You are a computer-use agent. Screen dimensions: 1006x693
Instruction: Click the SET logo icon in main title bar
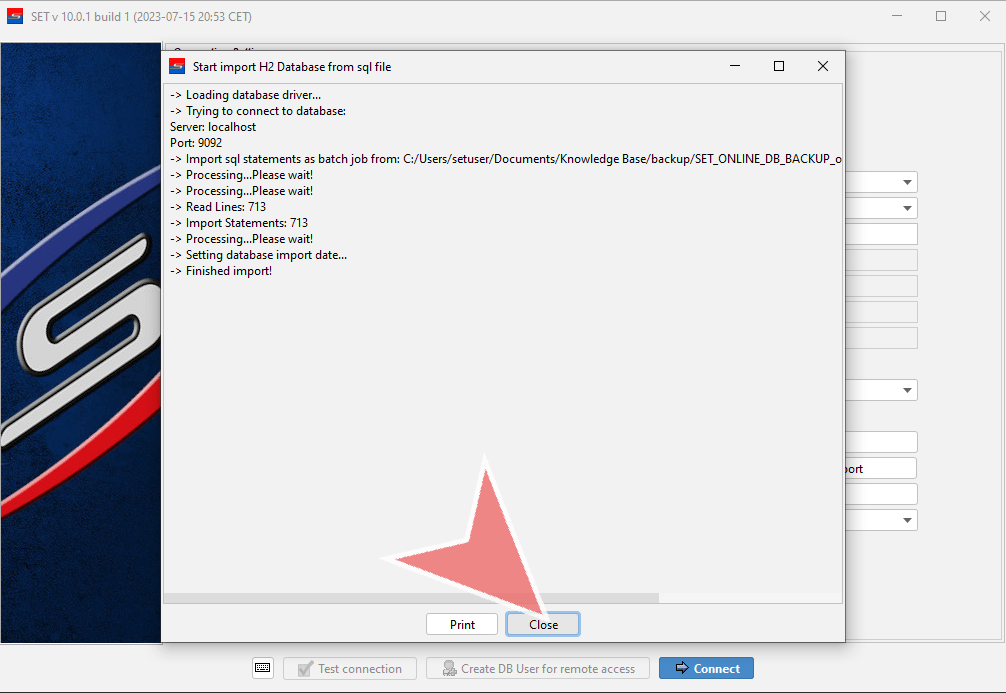tap(15, 16)
